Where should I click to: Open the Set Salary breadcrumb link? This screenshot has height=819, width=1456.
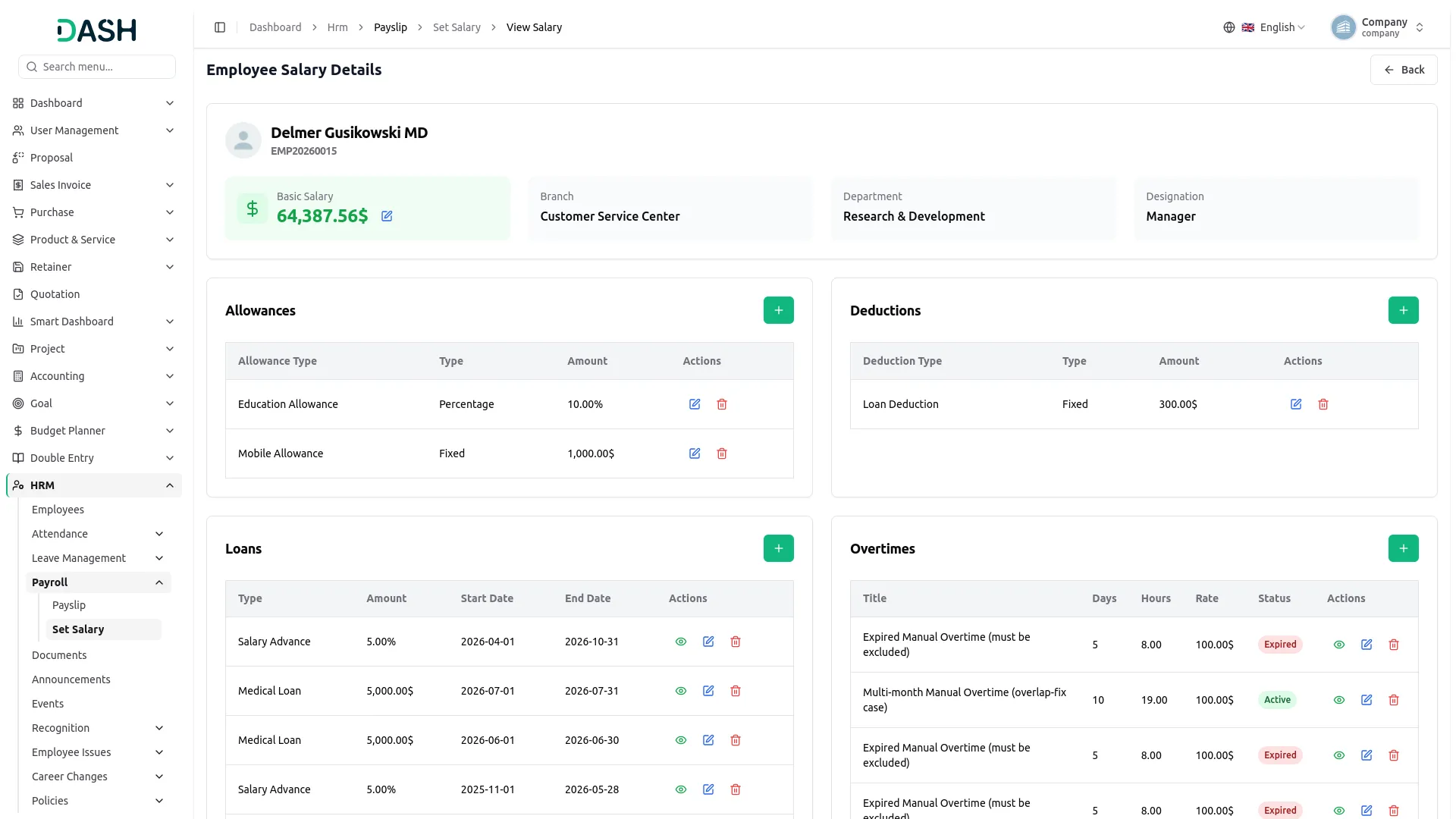457,27
